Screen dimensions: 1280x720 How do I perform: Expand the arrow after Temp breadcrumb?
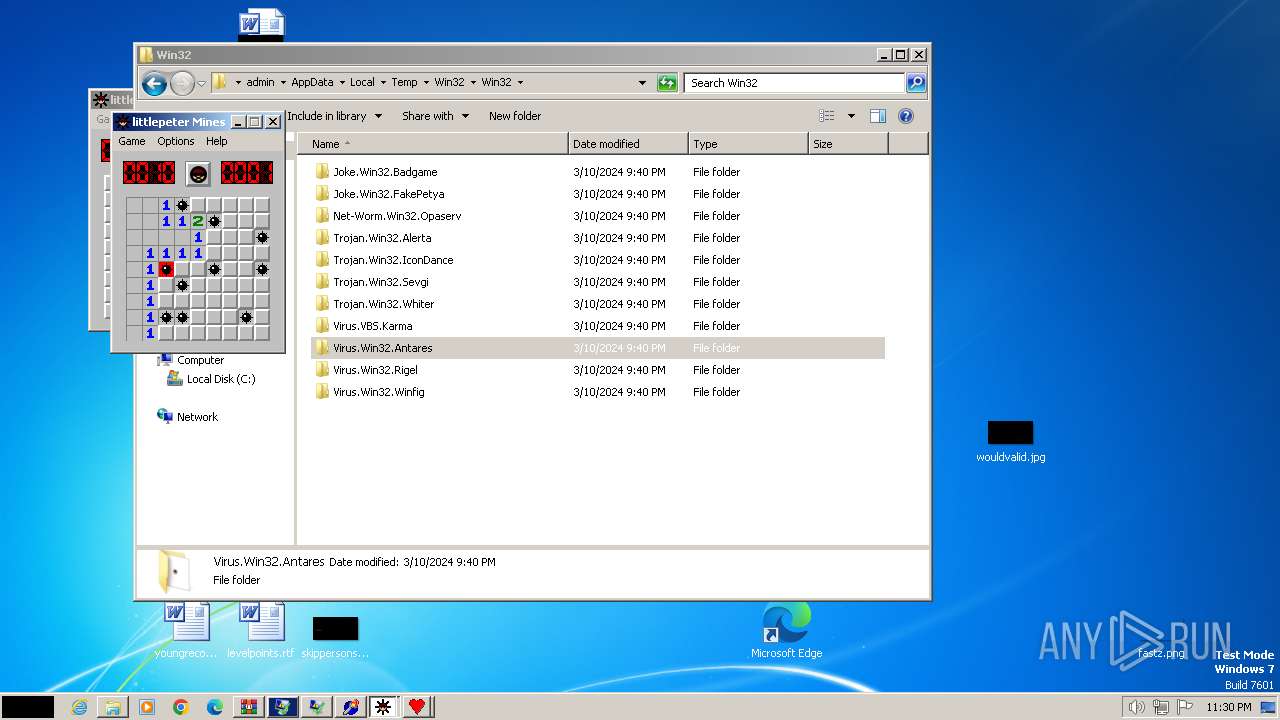click(426, 83)
